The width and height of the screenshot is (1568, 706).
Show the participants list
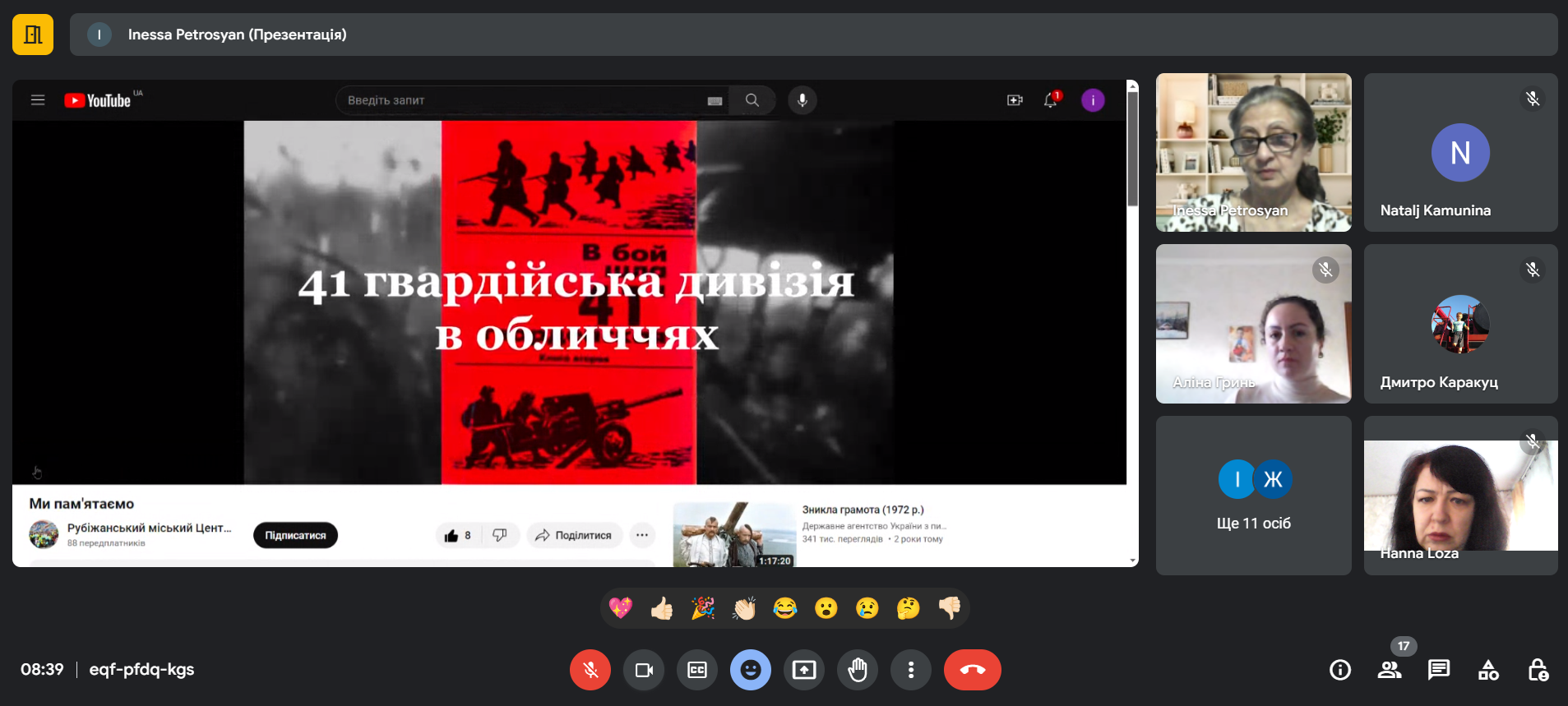[1389, 670]
